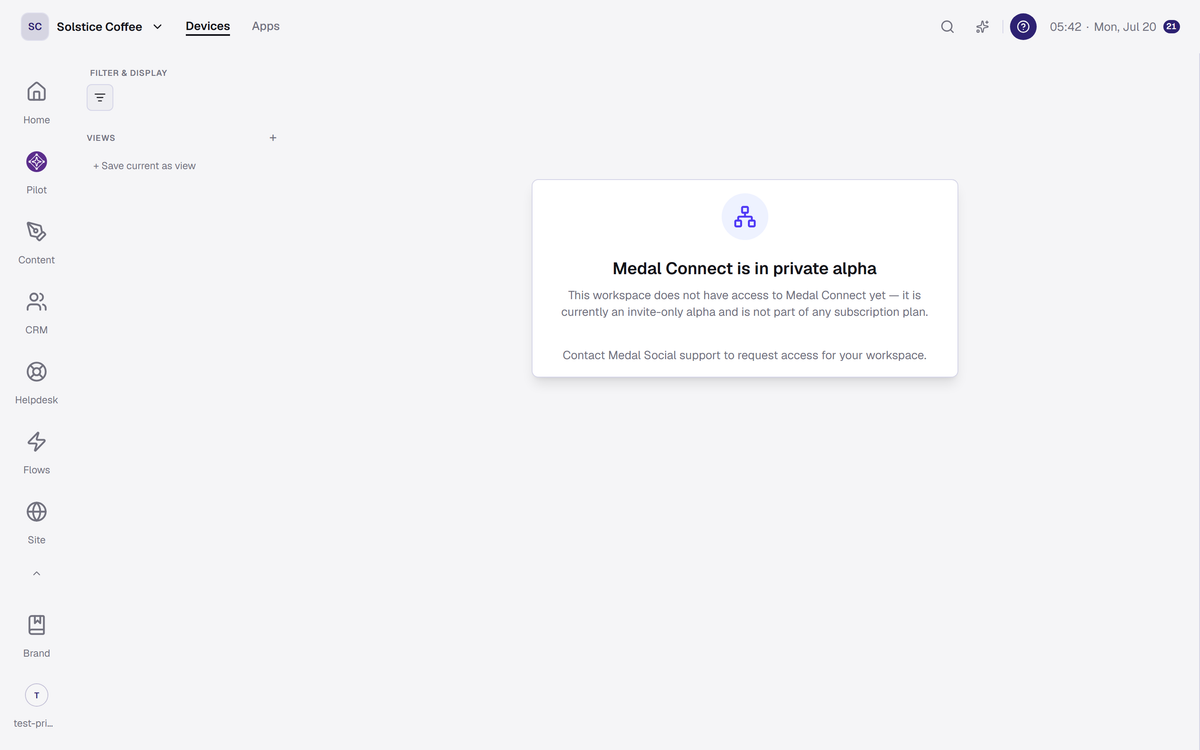1200x750 pixels.
Task: Switch to the Devices tab
Action: (x=208, y=27)
